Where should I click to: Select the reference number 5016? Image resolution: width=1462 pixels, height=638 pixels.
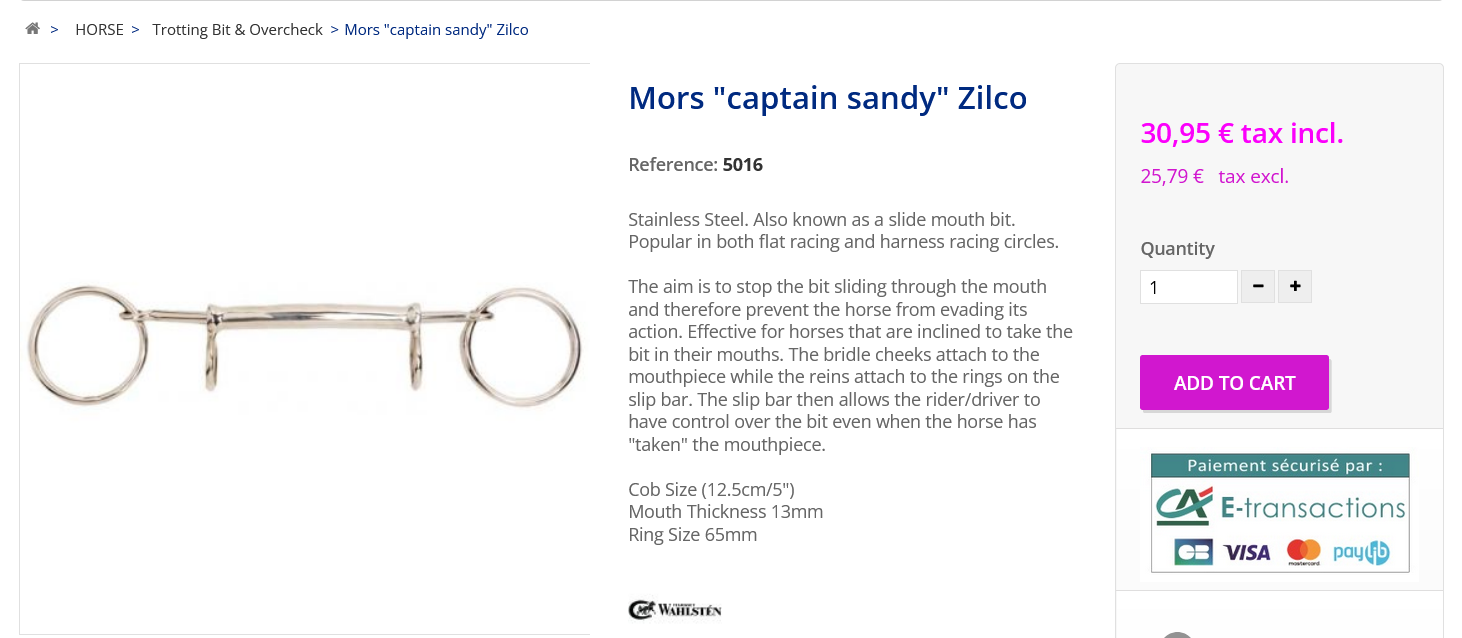pyautogui.click(x=743, y=164)
